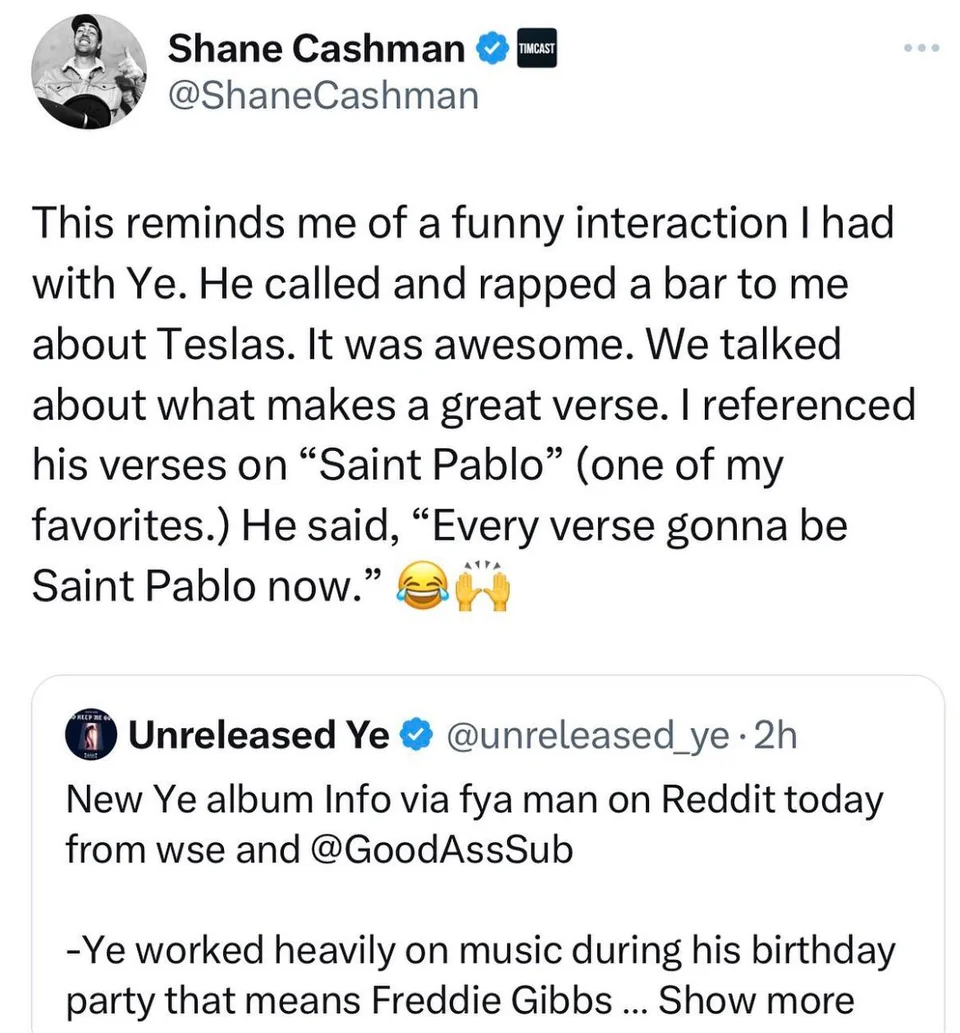Open the @GoodAssSub mention
Viewport: 960px width, 1033px height.
[446, 850]
